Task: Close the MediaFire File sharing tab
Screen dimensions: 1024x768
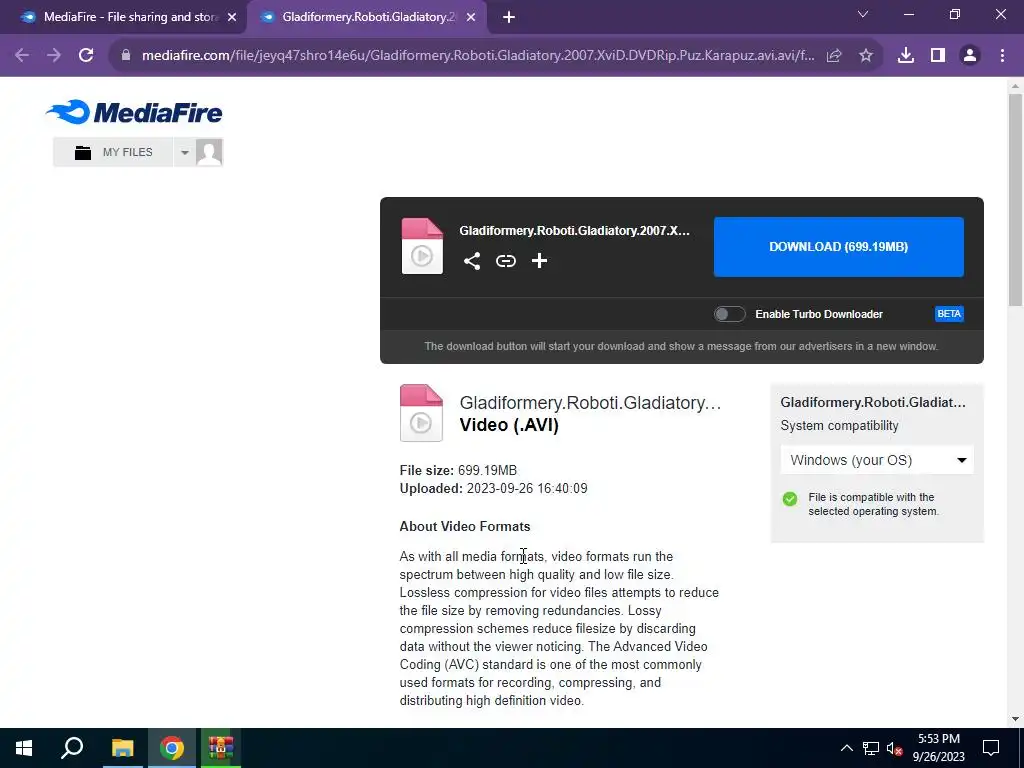Action: [x=232, y=18]
